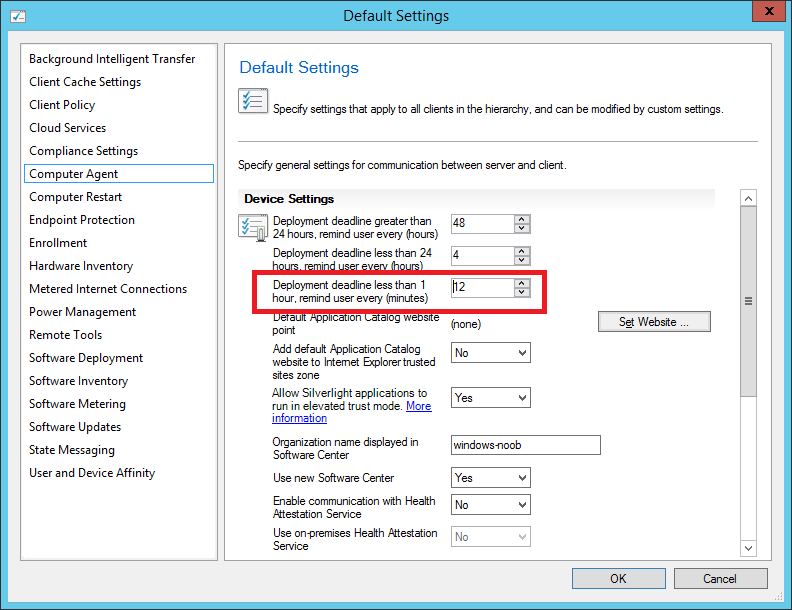The height and width of the screenshot is (610, 792).
Task: Expand the Use new Software Center dropdown
Action: click(x=490, y=477)
